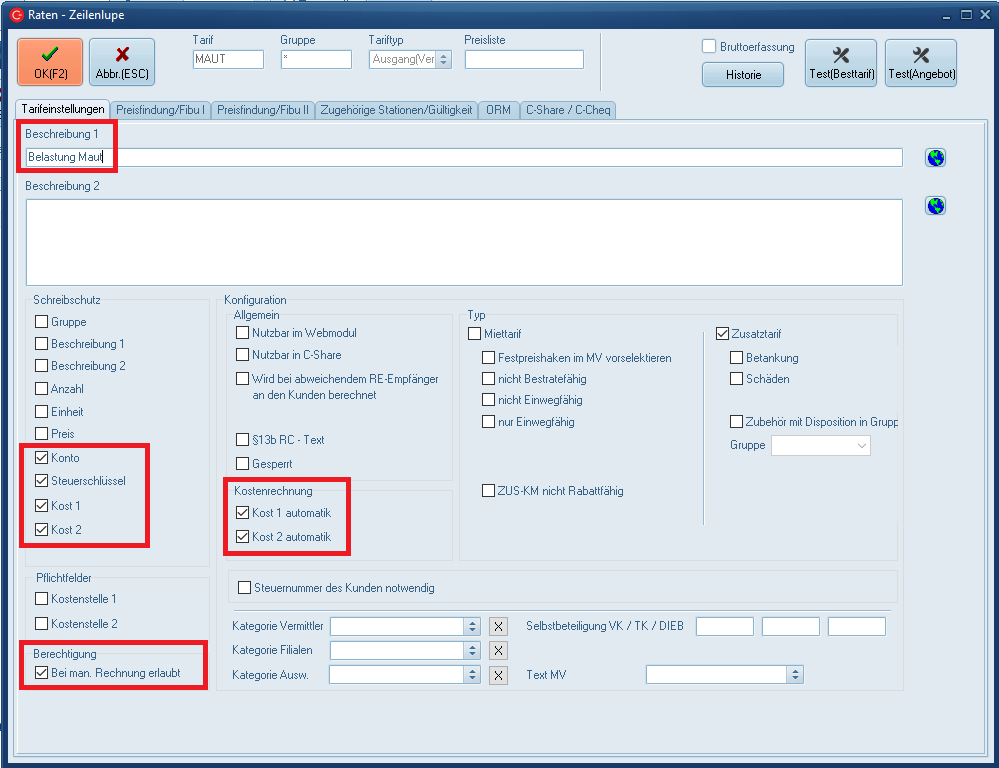Switch to the Preisfindung/Fibu I tab
This screenshot has height=768, width=999.
click(160, 110)
